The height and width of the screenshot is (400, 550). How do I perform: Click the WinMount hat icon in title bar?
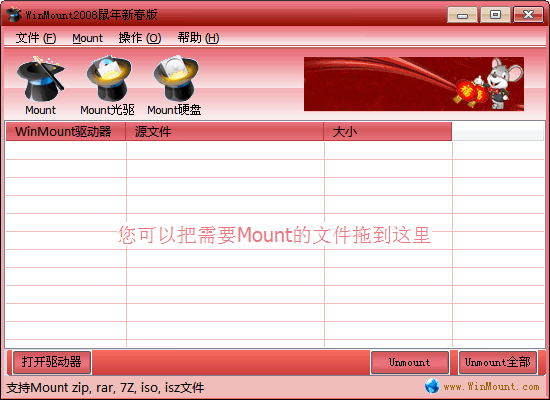coord(14,14)
